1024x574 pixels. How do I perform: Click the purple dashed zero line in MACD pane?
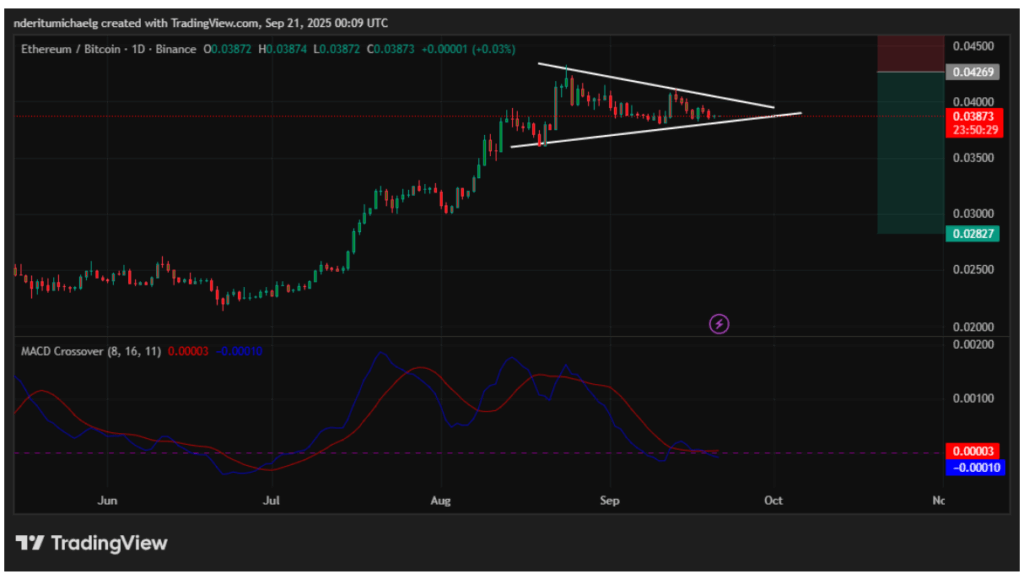coord(479,453)
